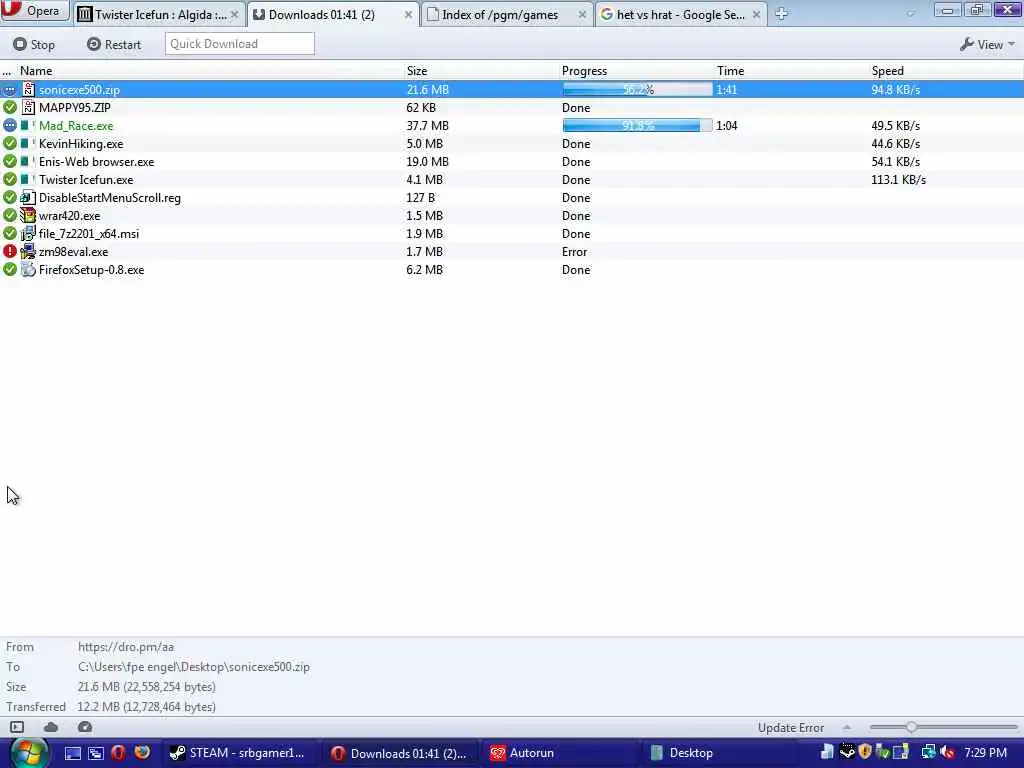Toggle the panels icon in status bar
This screenshot has height=768, width=1024.
point(17,727)
